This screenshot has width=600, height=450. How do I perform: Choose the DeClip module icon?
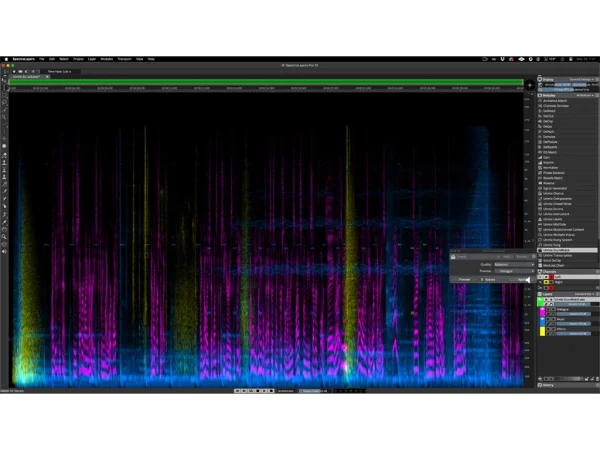tap(540, 121)
